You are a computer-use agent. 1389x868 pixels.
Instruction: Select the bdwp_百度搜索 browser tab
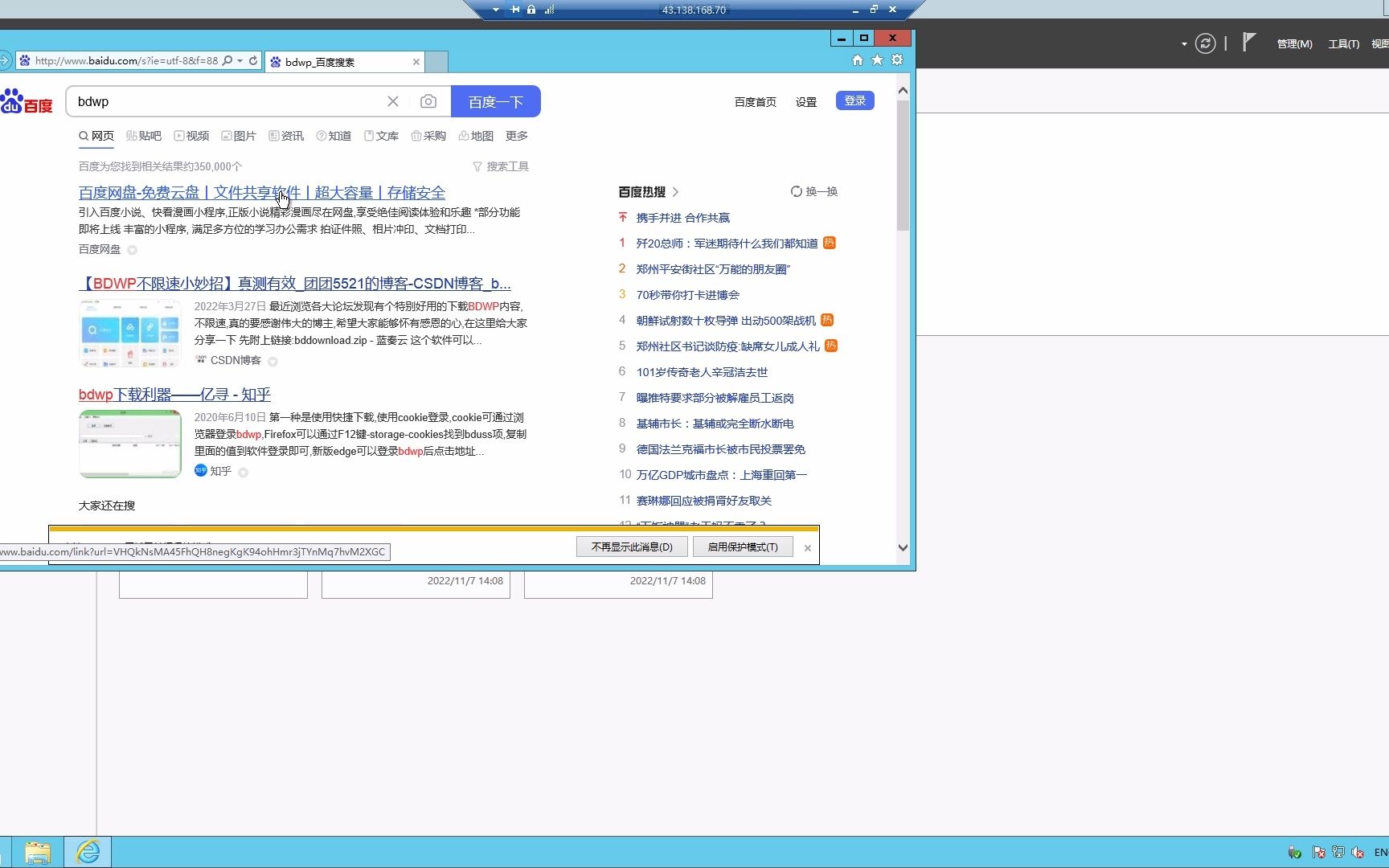[344, 62]
